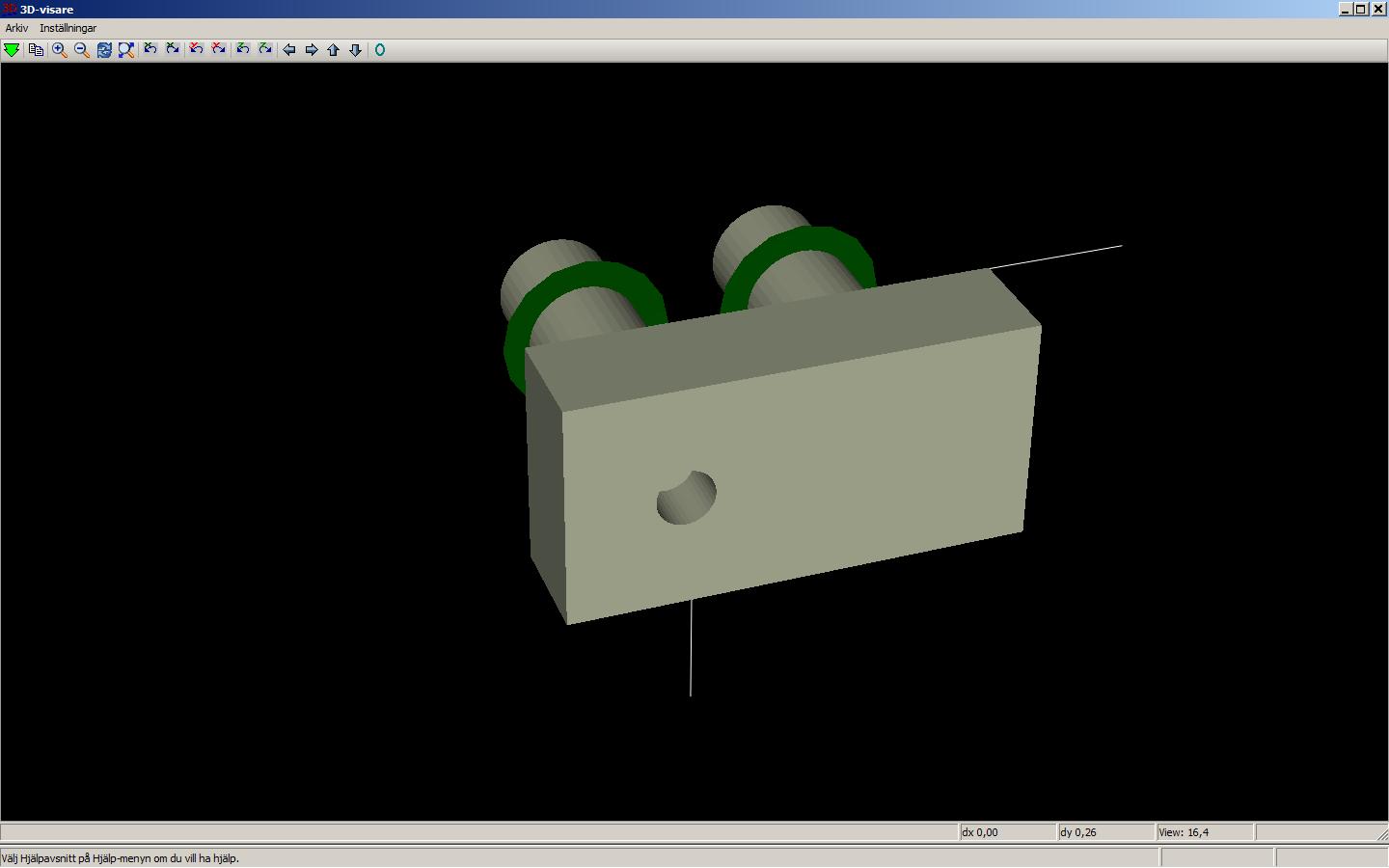Toggle orthographic projection mode
This screenshot has width=1389, height=868.
pos(380,50)
